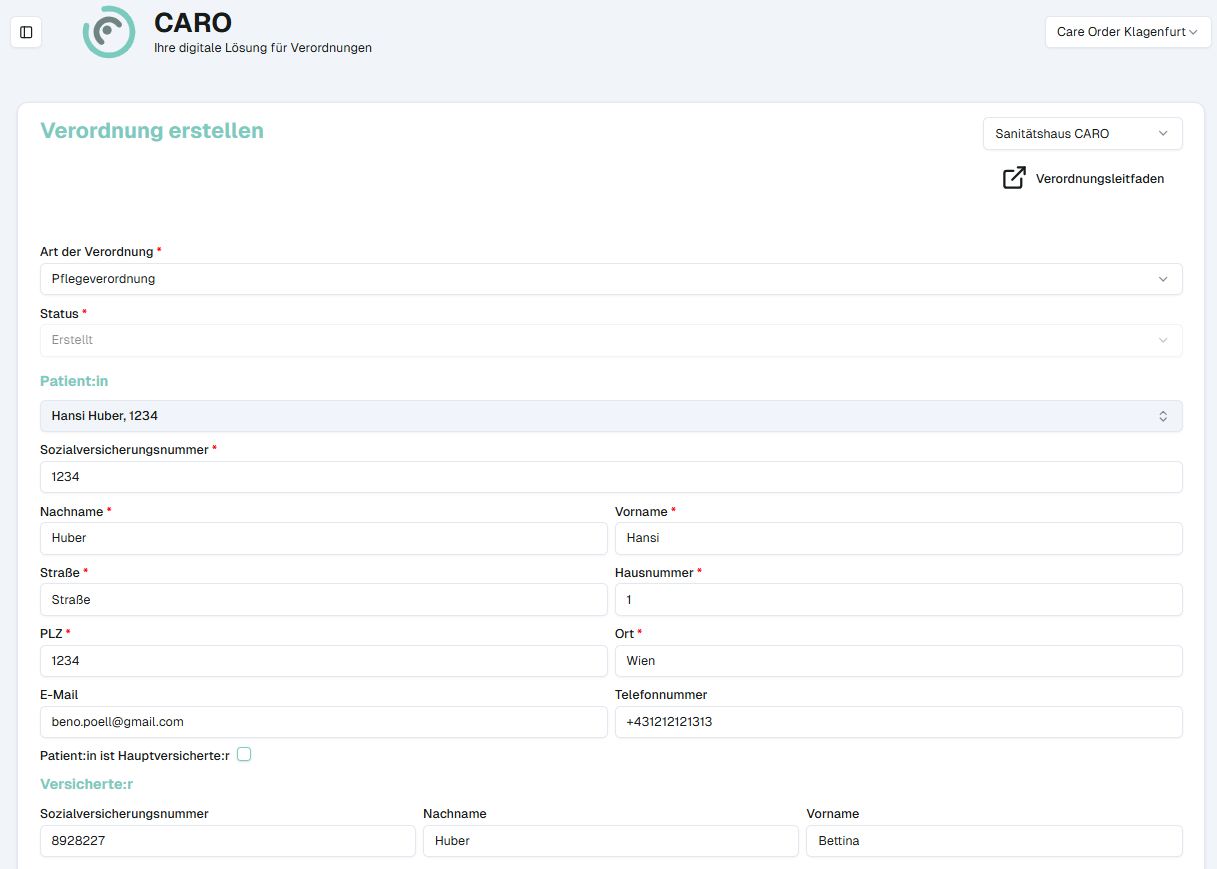Click the disabled Status dropdown chevron

[1164, 341]
